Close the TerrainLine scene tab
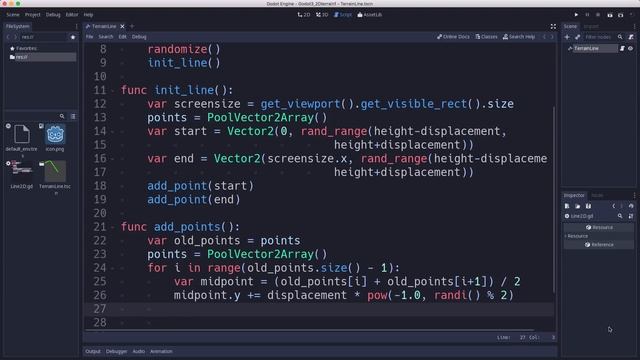The width and height of the screenshot is (640, 360). point(122,26)
